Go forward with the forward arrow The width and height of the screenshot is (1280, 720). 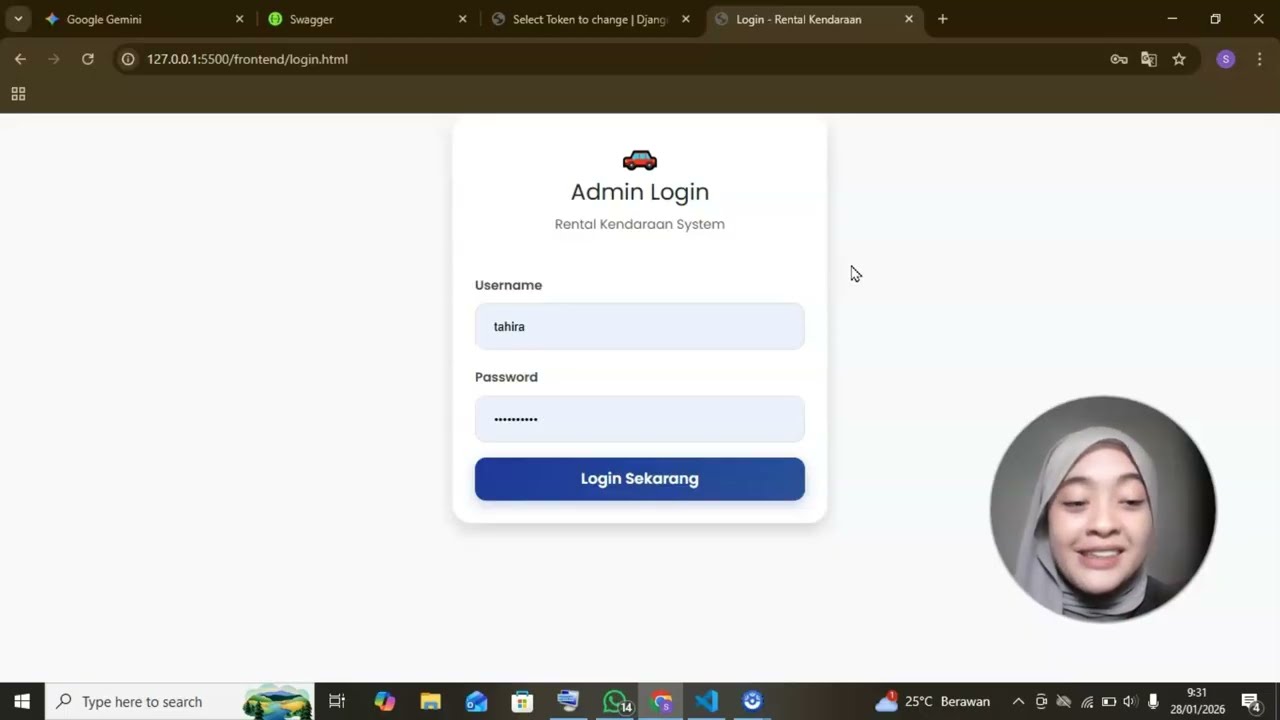point(54,59)
